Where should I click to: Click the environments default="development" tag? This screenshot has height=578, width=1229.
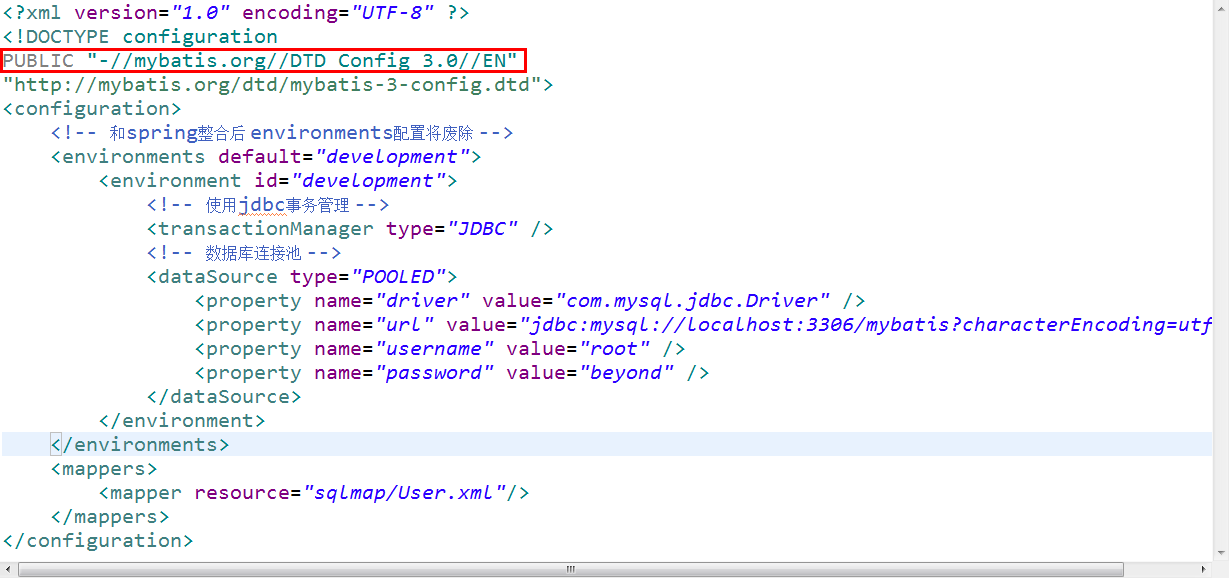tap(266, 157)
